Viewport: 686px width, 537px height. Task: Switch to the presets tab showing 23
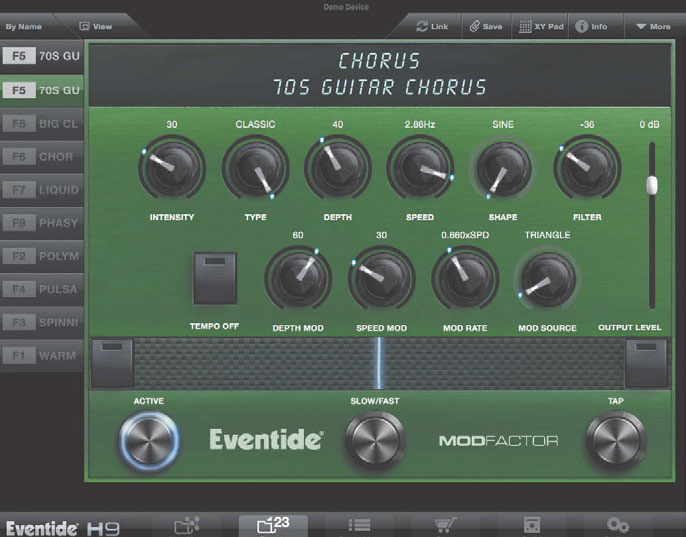pyautogui.click(x=273, y=525)
